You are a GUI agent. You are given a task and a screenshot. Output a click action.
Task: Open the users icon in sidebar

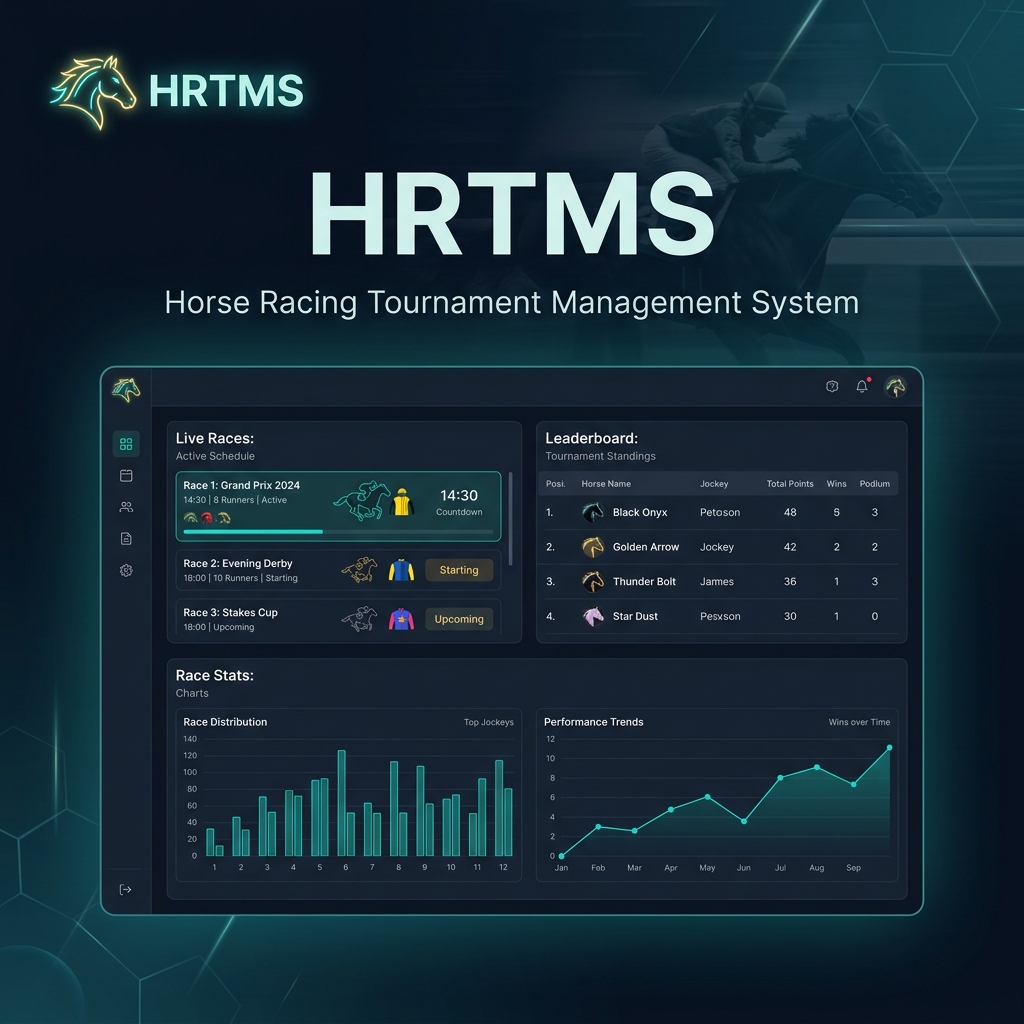click(126, 507)
